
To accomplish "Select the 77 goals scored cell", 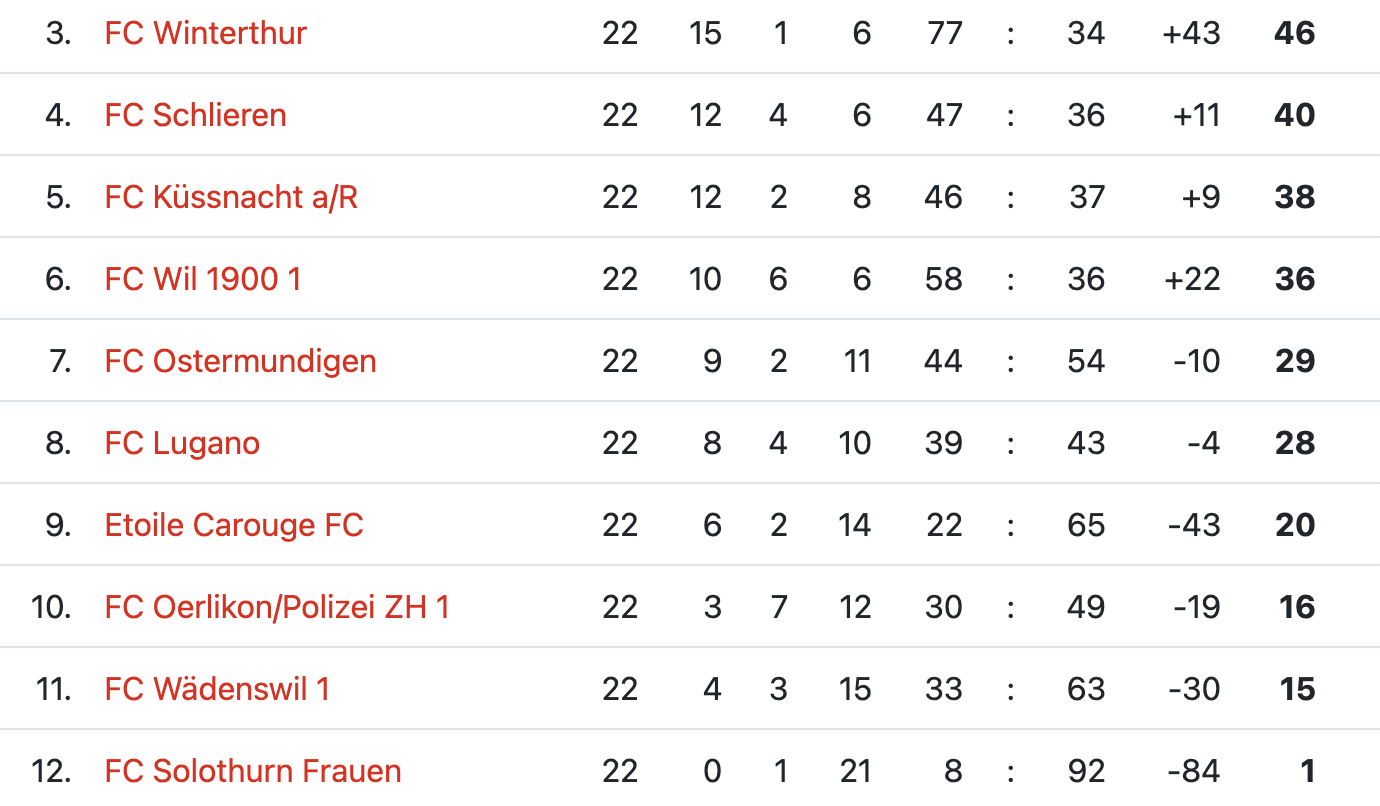I will coord(943,33).
